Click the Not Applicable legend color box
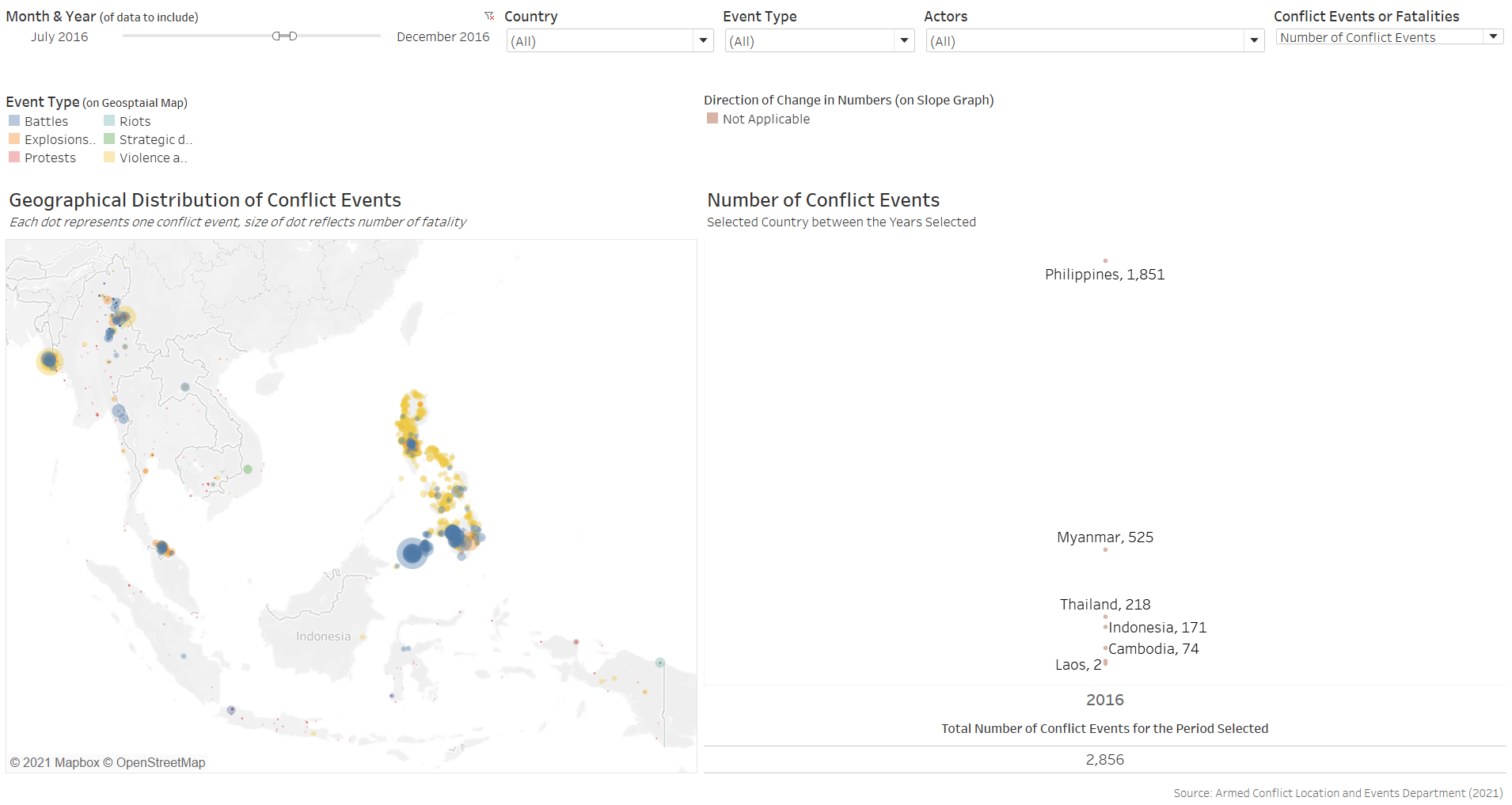1512x805 pixels. click(x=712, y=119)
